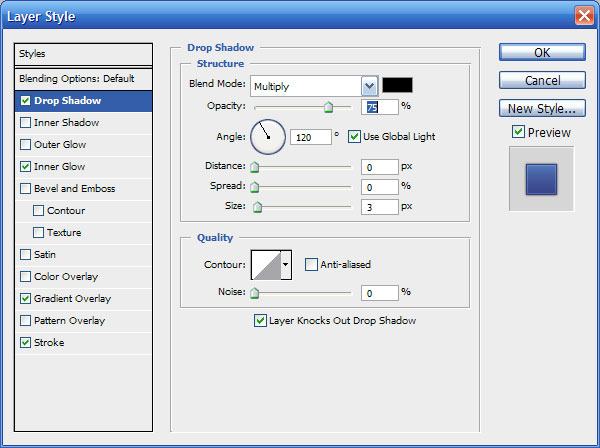Viewport: 600px width, 448px height.
Task: Click the Opacity slider handle
Action: click(328, 108)
